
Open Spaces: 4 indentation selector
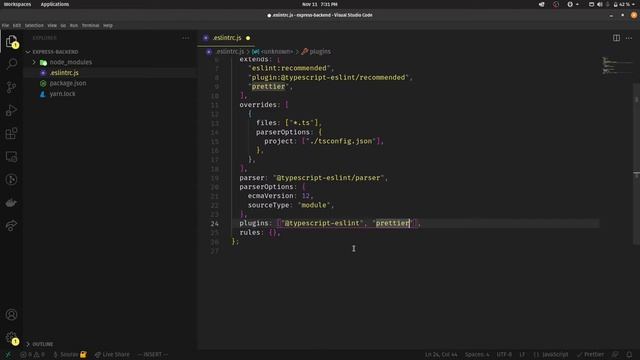click(x=477, y=355)
